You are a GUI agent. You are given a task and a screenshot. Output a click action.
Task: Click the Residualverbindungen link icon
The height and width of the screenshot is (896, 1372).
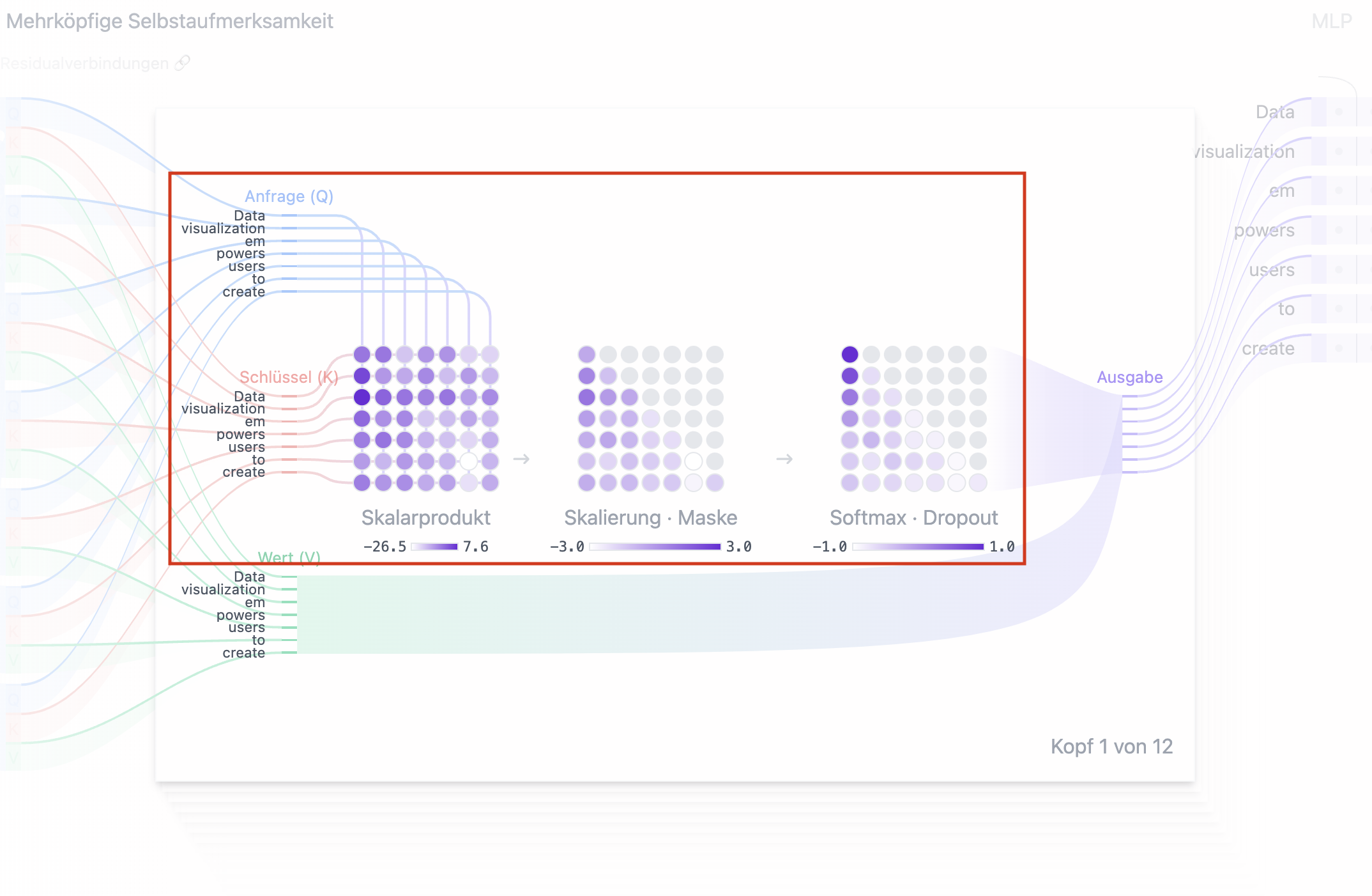point(183,63)
